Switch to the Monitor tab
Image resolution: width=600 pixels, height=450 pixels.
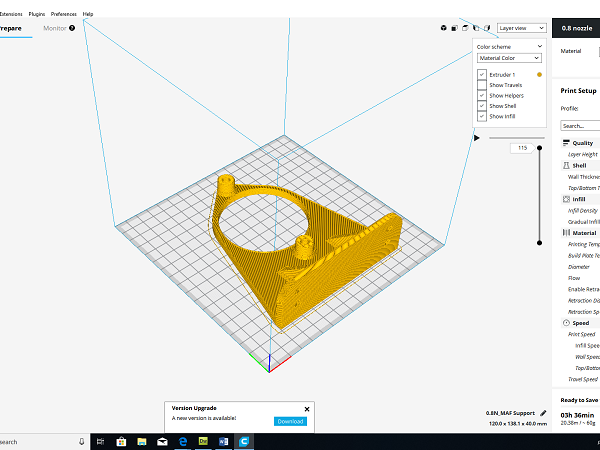click(x=55, y=28)
